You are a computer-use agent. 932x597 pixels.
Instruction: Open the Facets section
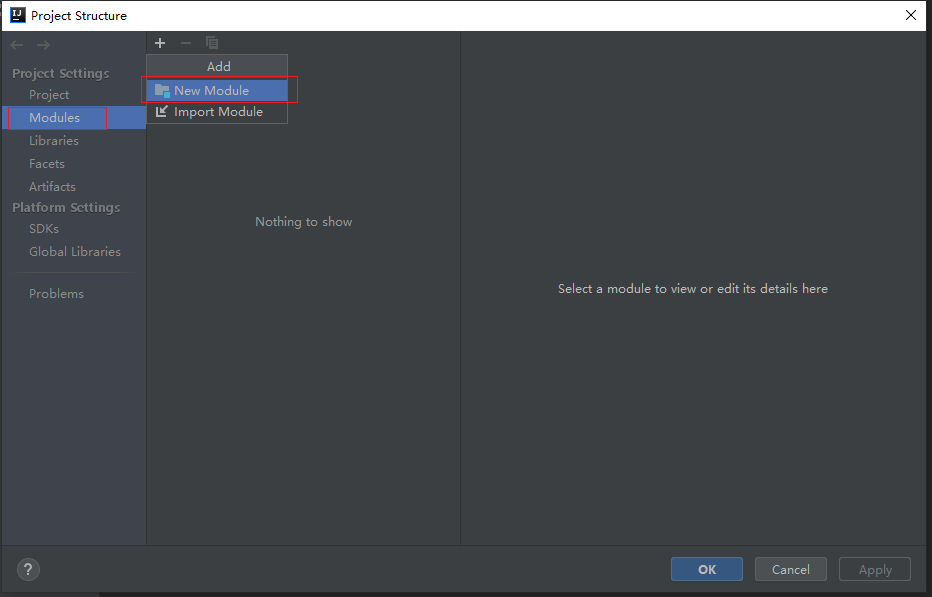click(47, 164)
